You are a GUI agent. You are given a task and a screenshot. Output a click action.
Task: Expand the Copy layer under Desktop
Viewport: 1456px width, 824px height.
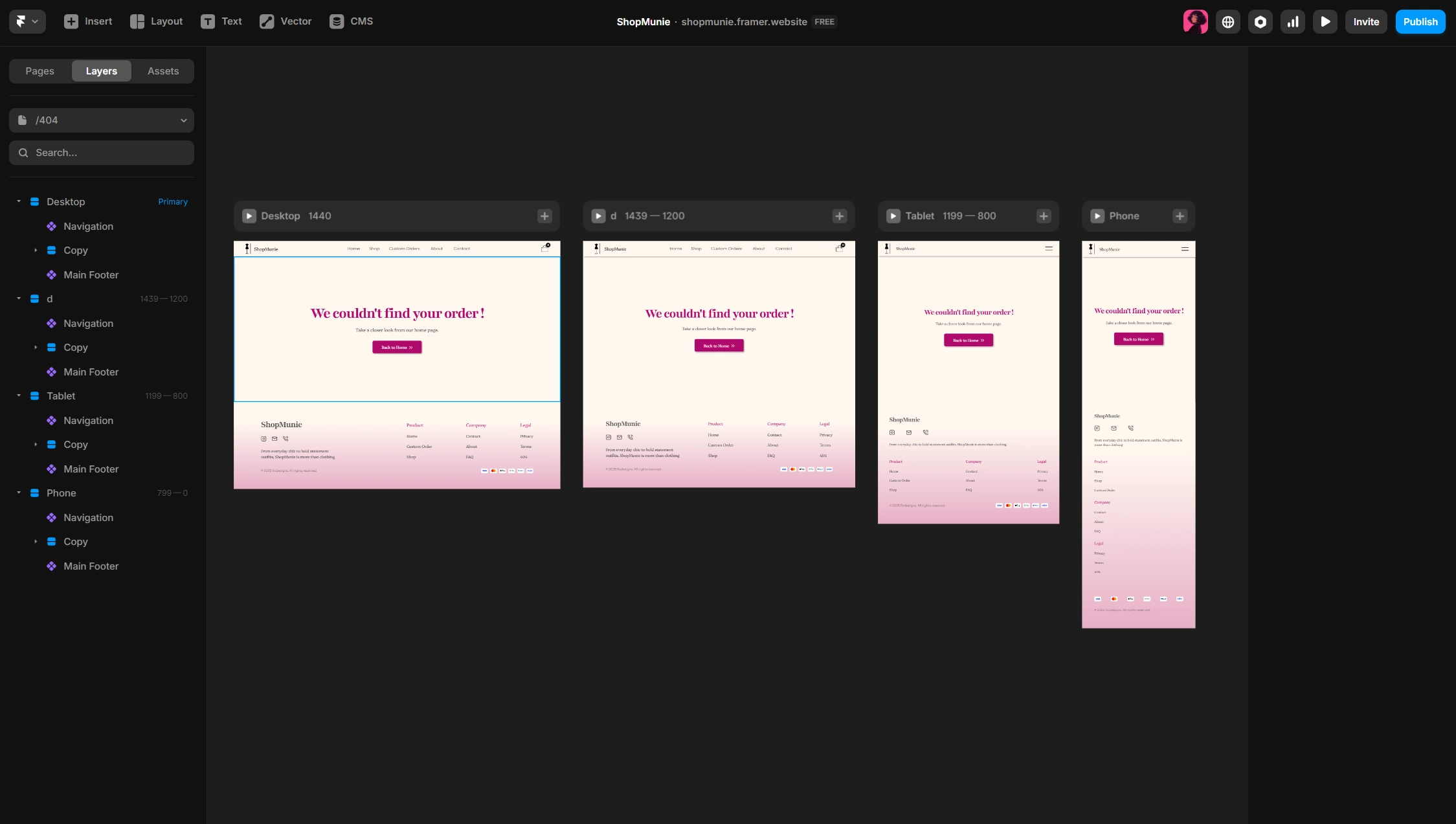pyautogui.click(x=36, y=251)
